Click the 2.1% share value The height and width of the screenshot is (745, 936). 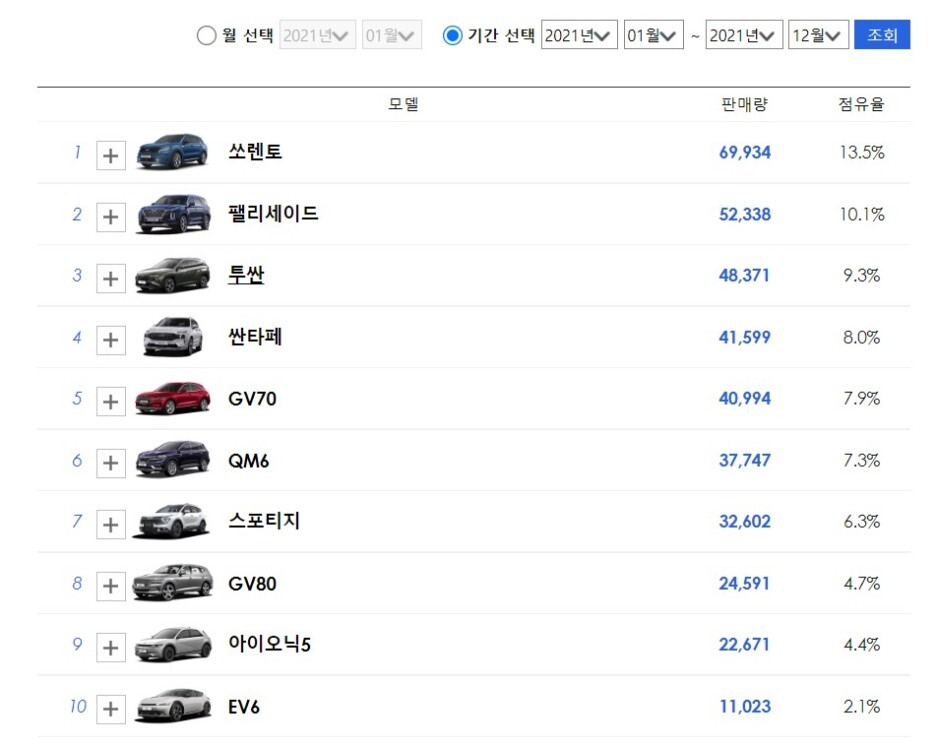(x=861, y=706)
